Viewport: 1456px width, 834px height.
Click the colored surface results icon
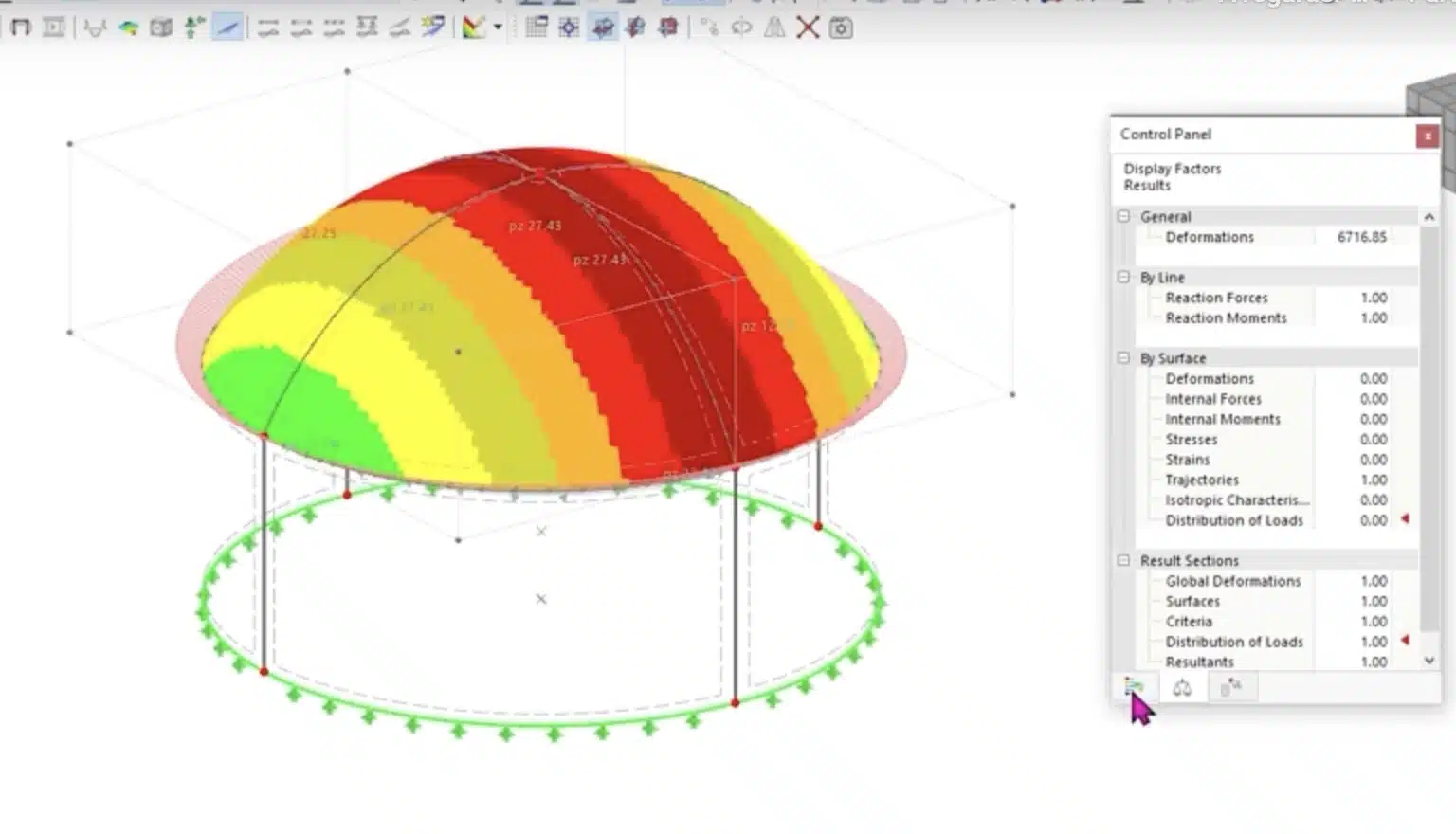(x=128, y=27)
